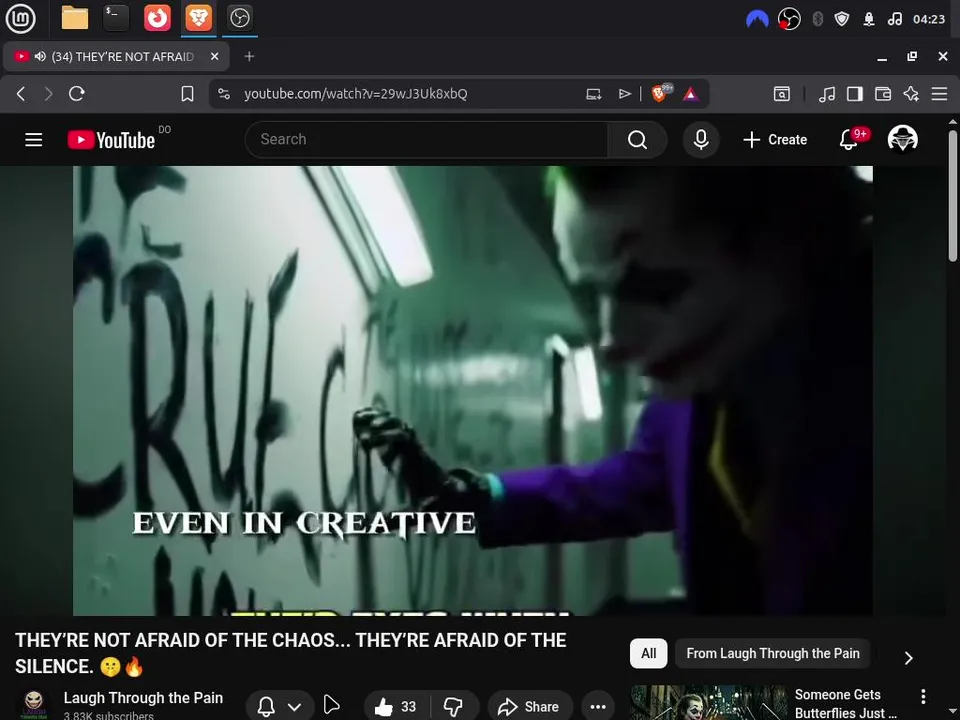This screenshot has height=720, width=960.
Task: Mute the tab using its speaker icon
Action: pyautogui.click(x=40, y=56)
